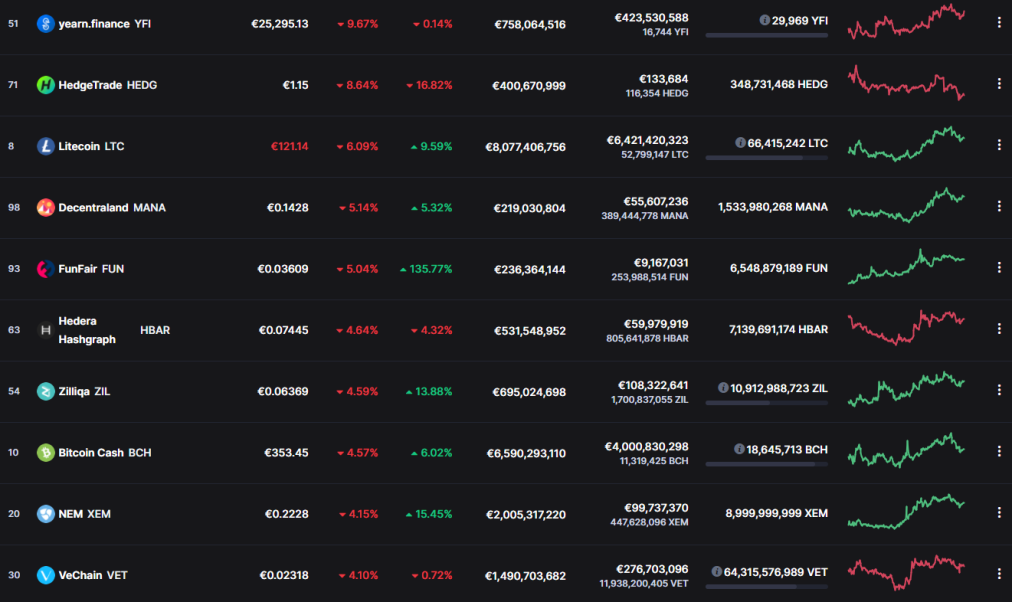Open the three-dot menu for FunFair
The image size is (1012, 602).
coord(999,268)
